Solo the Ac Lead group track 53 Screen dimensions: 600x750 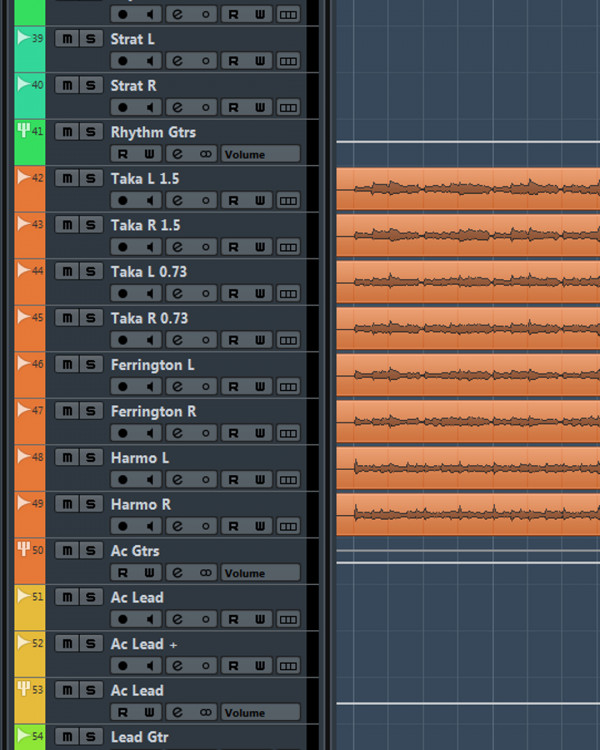(x=91, y=690)
